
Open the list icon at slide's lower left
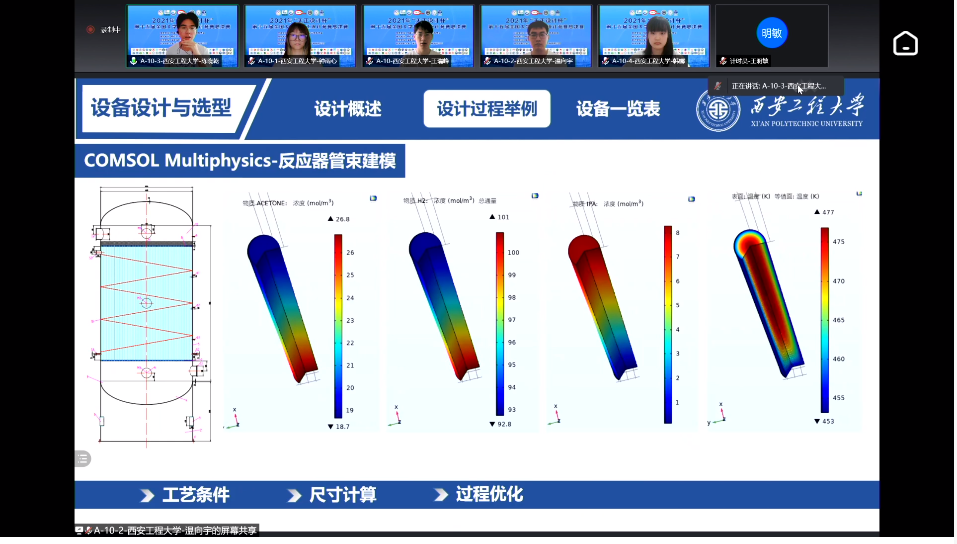83,459
